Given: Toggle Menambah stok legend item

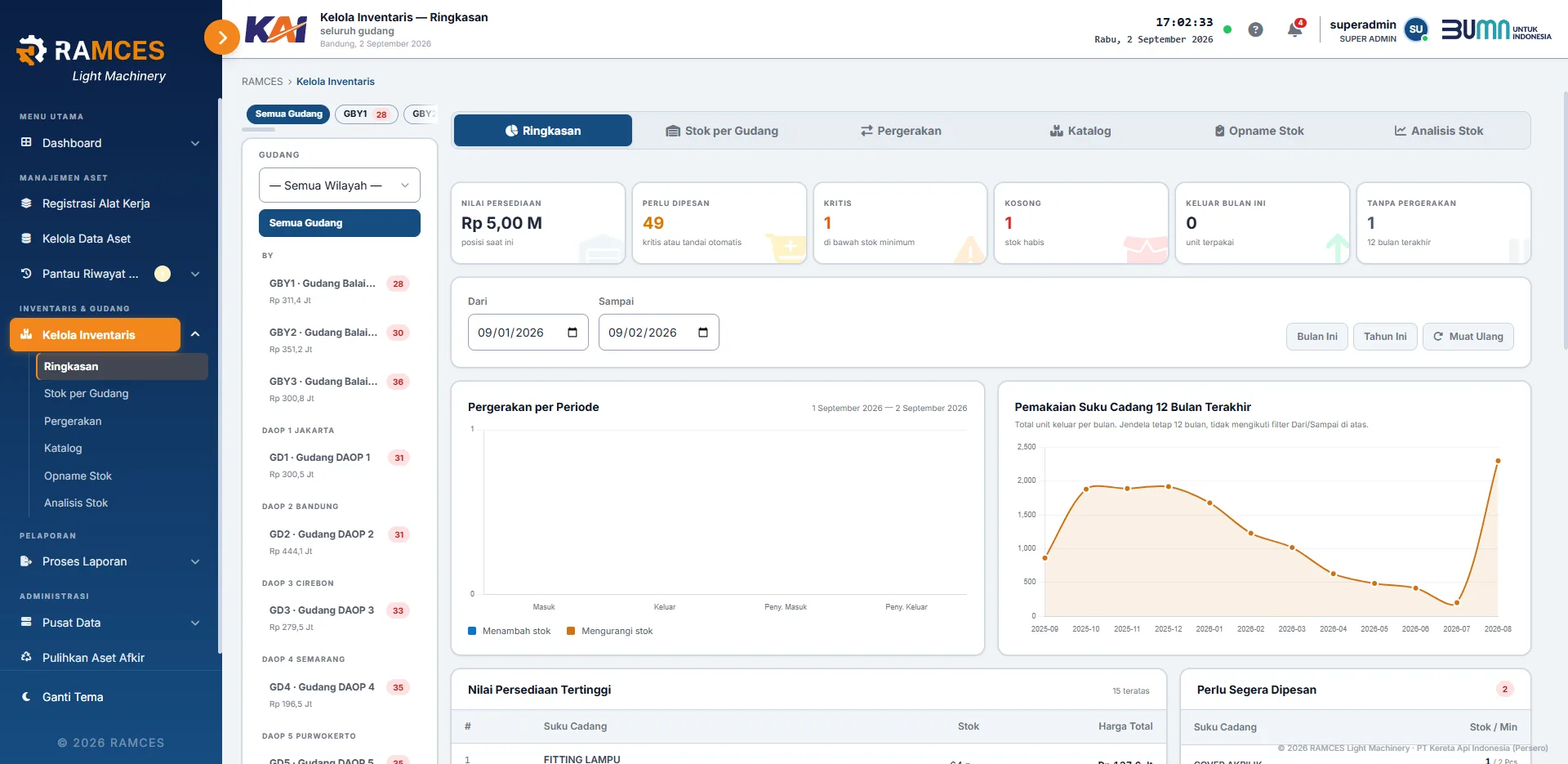Looking at the screenshot, I should coord(510,631).
